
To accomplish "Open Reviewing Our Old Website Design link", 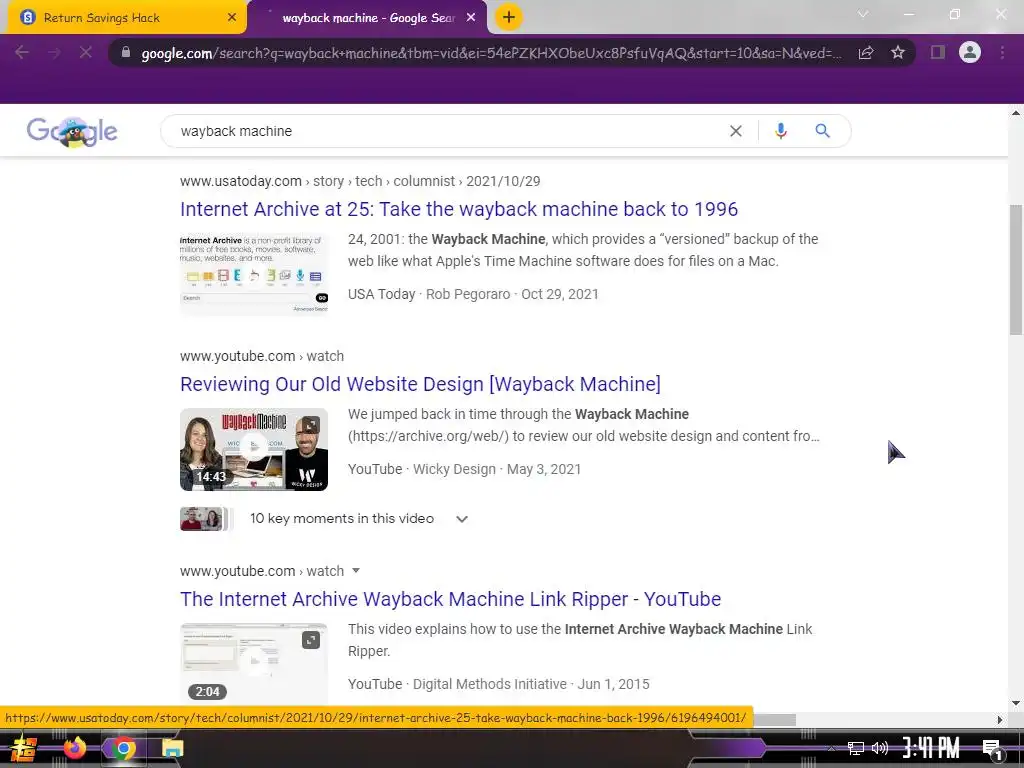I will (x=420, y=384).
